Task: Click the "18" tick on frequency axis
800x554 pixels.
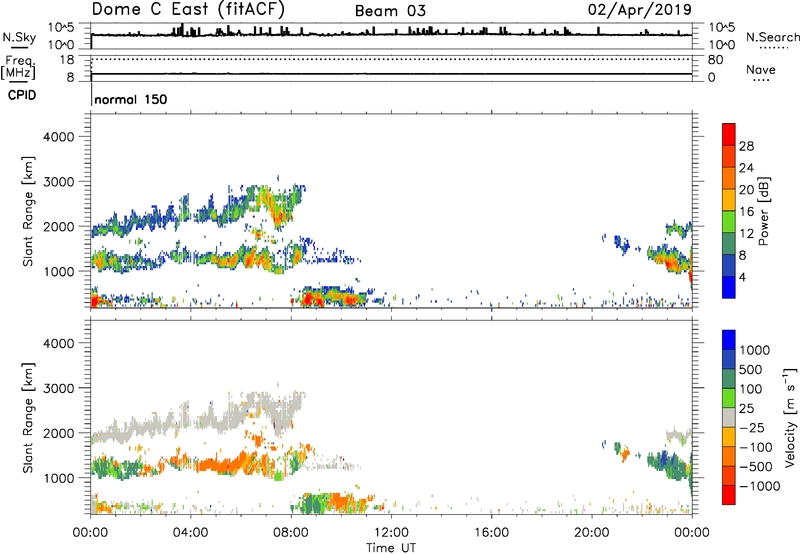Action: point(67,60)
